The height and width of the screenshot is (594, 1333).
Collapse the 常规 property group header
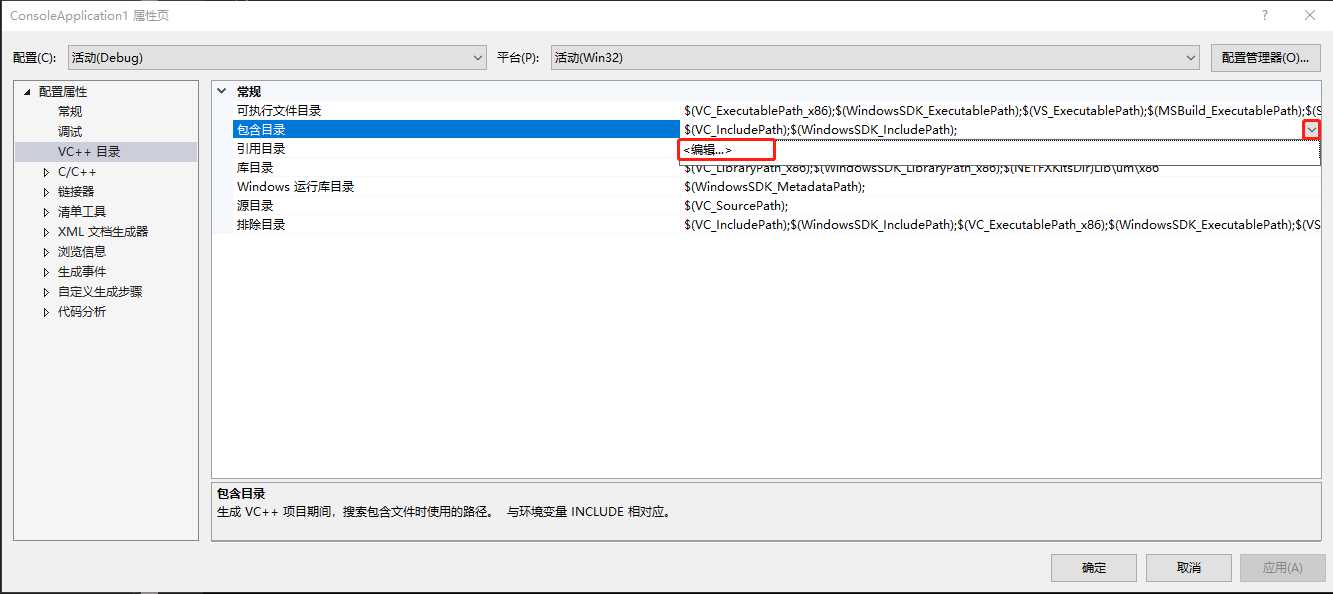pyautogui.click(x=221, y=91)
